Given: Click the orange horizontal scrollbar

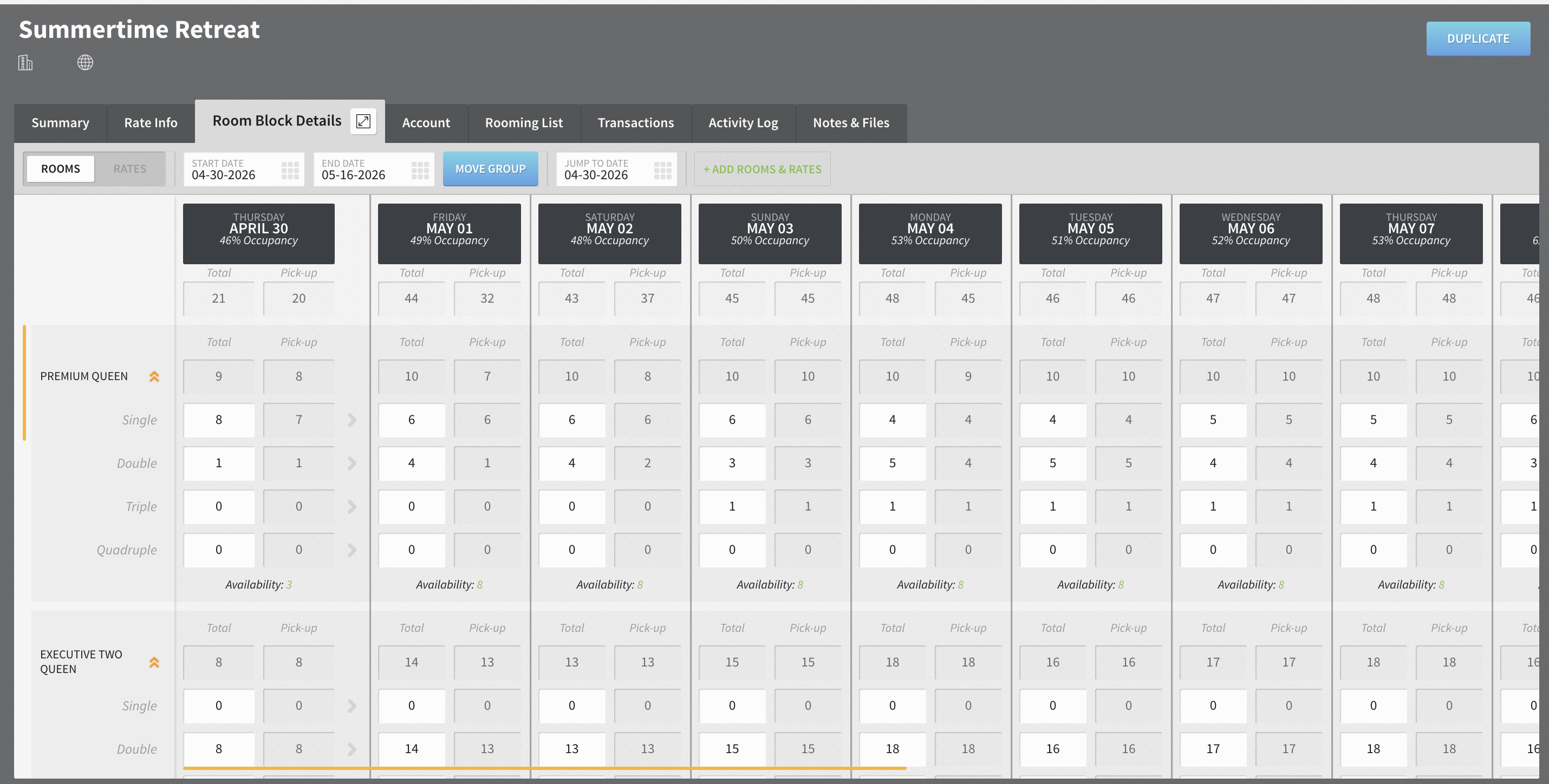Looking at the screenshot, I should (544, 768).
